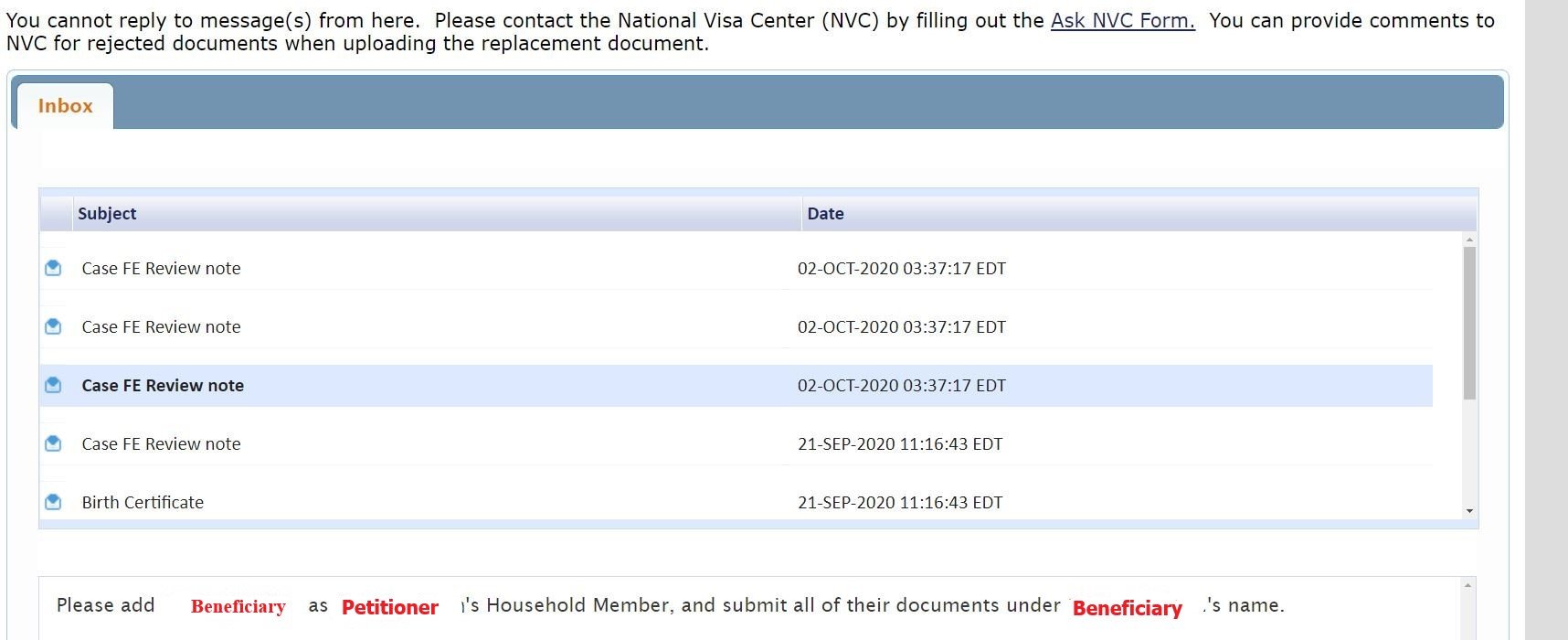The image size is (1568, 640).
Task: Open second Case FE Review note message
Action: [x=161, y=326]
